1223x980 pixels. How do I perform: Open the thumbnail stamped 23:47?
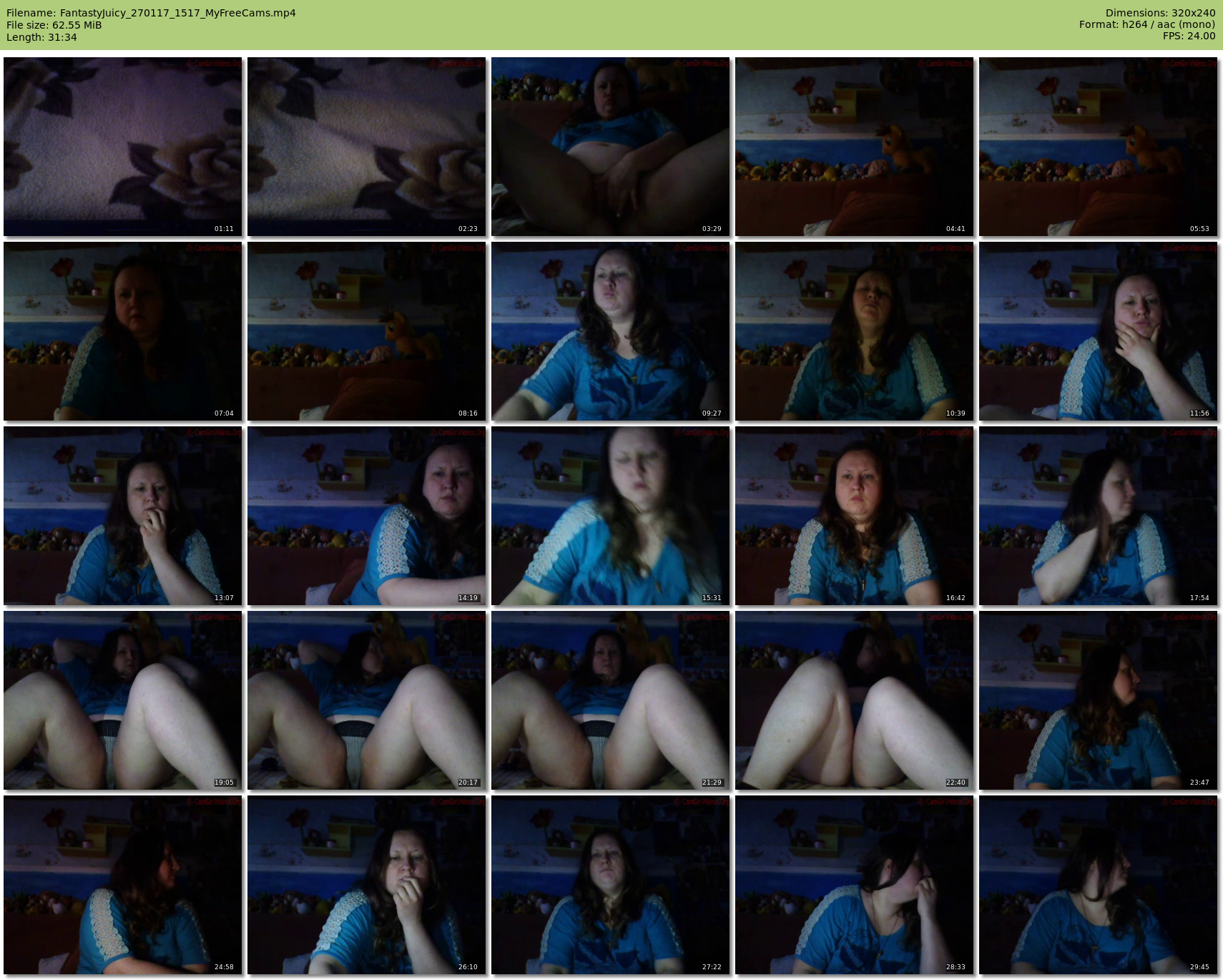click(1099, 700)
